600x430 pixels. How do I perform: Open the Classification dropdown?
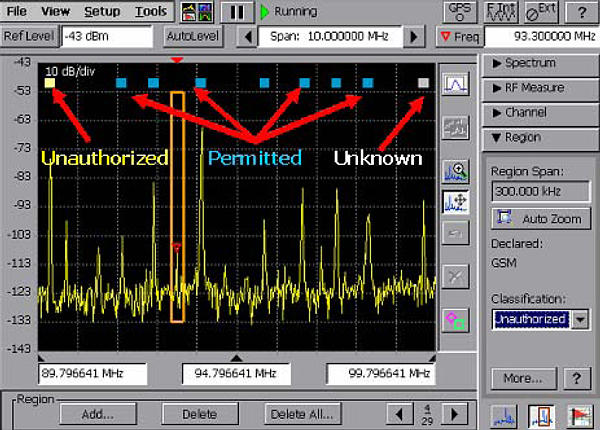(580, 319)
